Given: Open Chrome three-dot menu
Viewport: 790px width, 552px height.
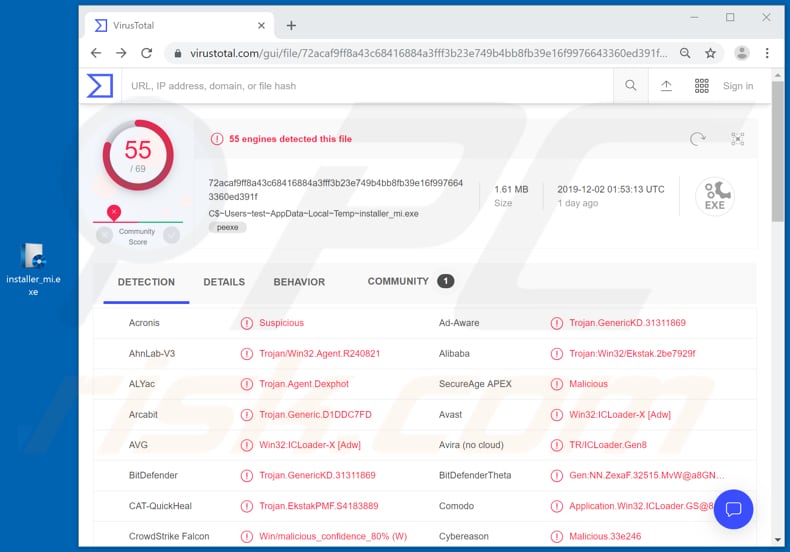Looking at the screenshot, I should [x=767, y=53].
